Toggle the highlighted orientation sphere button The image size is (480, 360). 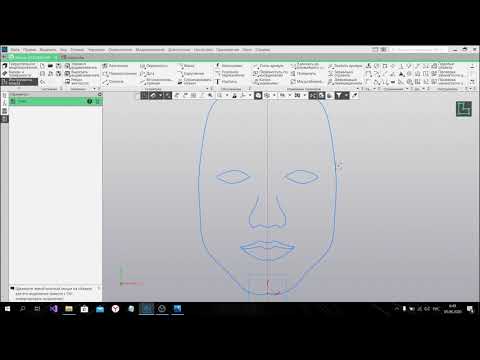click(258, 96)
